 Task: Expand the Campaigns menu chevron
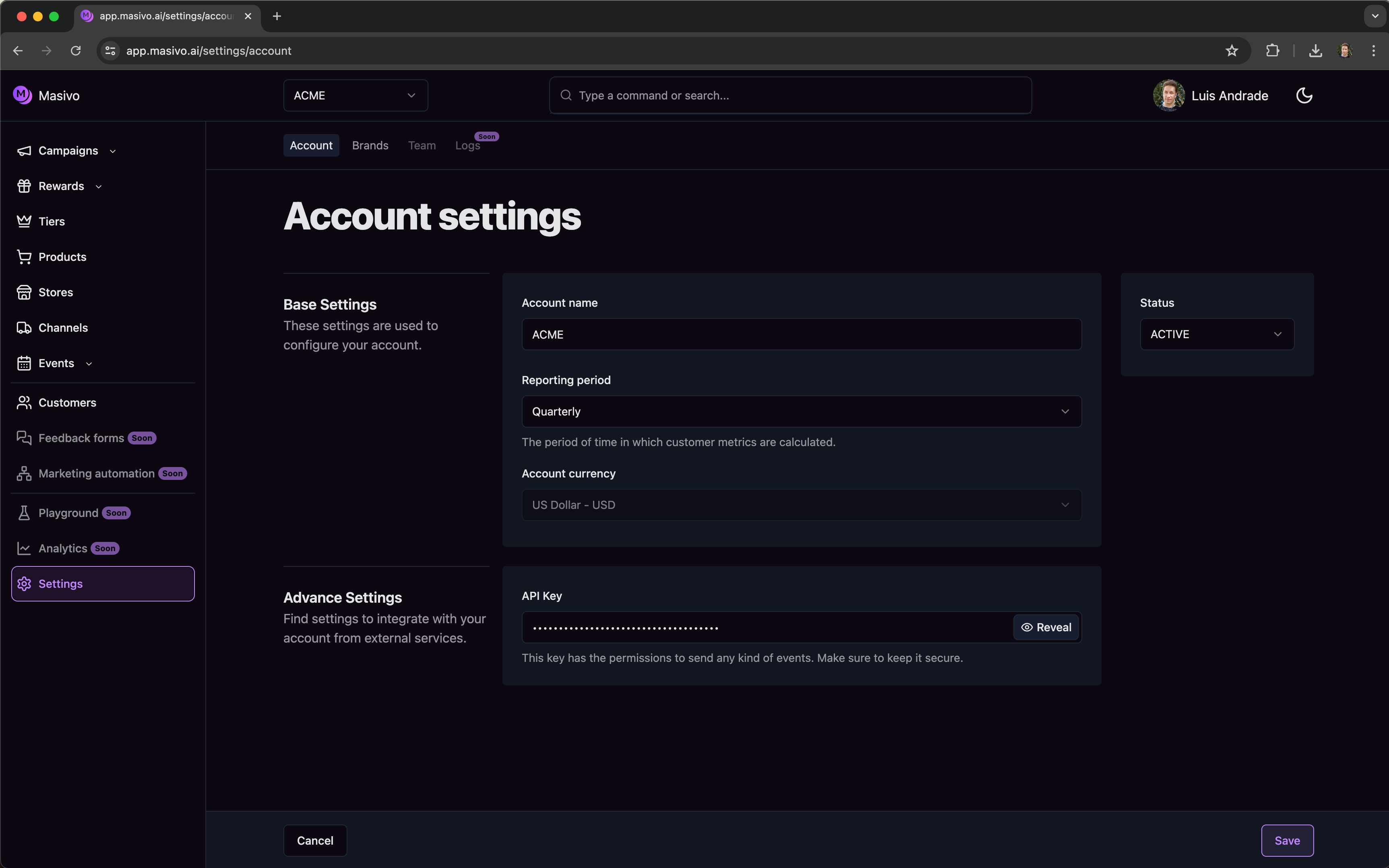[x=112, y=151]
